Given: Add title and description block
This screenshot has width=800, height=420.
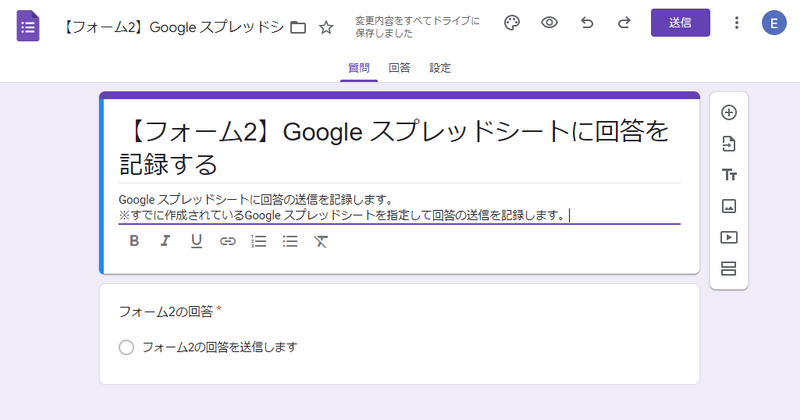Looking at the screenshot, I should pyautogui.click(x=729, y=175).
